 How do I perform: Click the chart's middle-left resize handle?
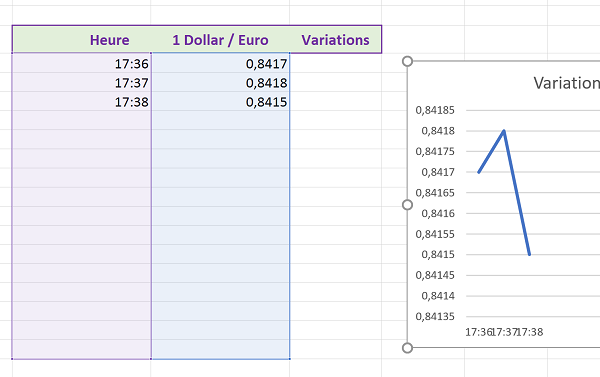tap(408, 205)
